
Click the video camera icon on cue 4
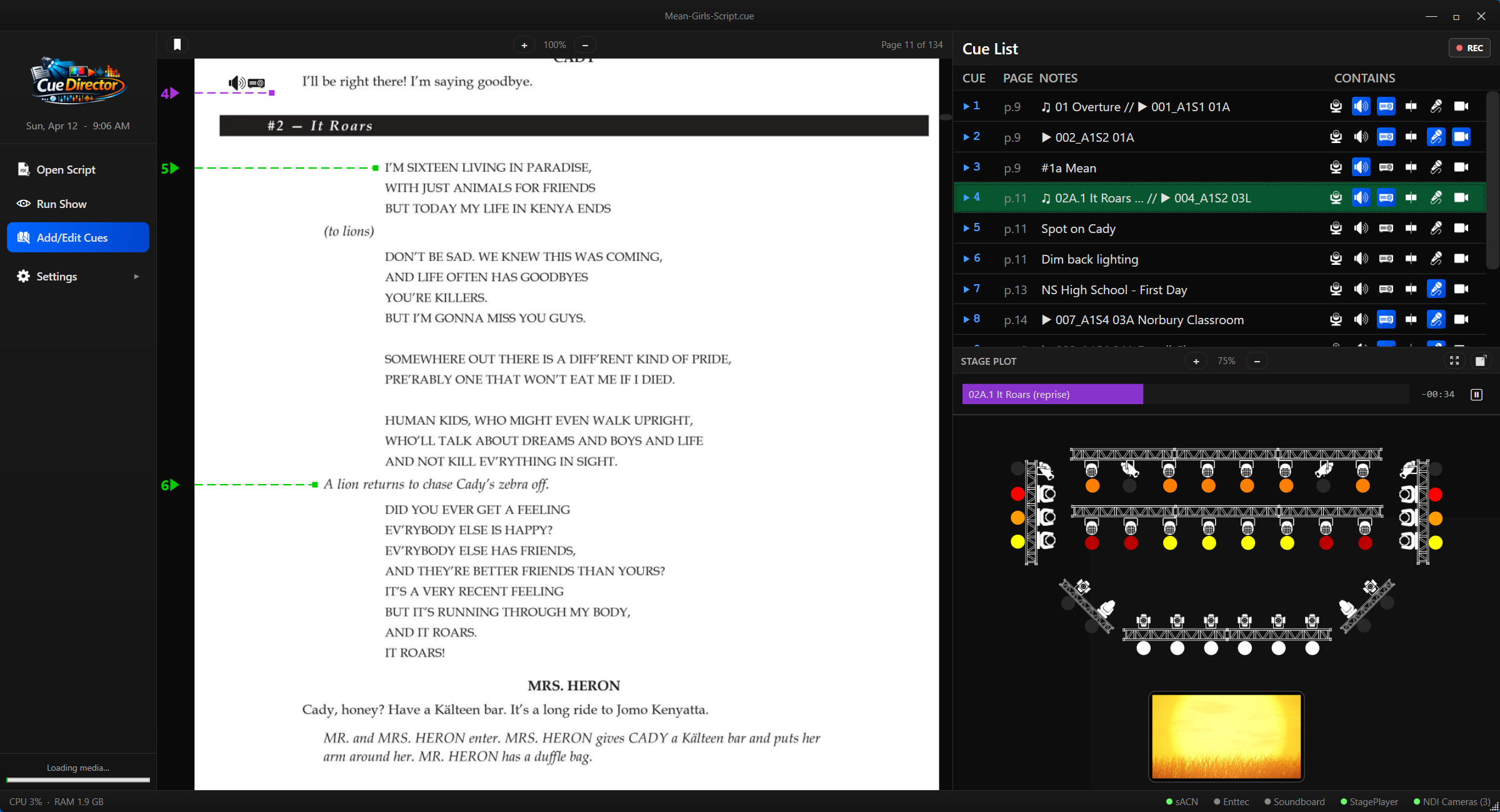coord(1461,197)
